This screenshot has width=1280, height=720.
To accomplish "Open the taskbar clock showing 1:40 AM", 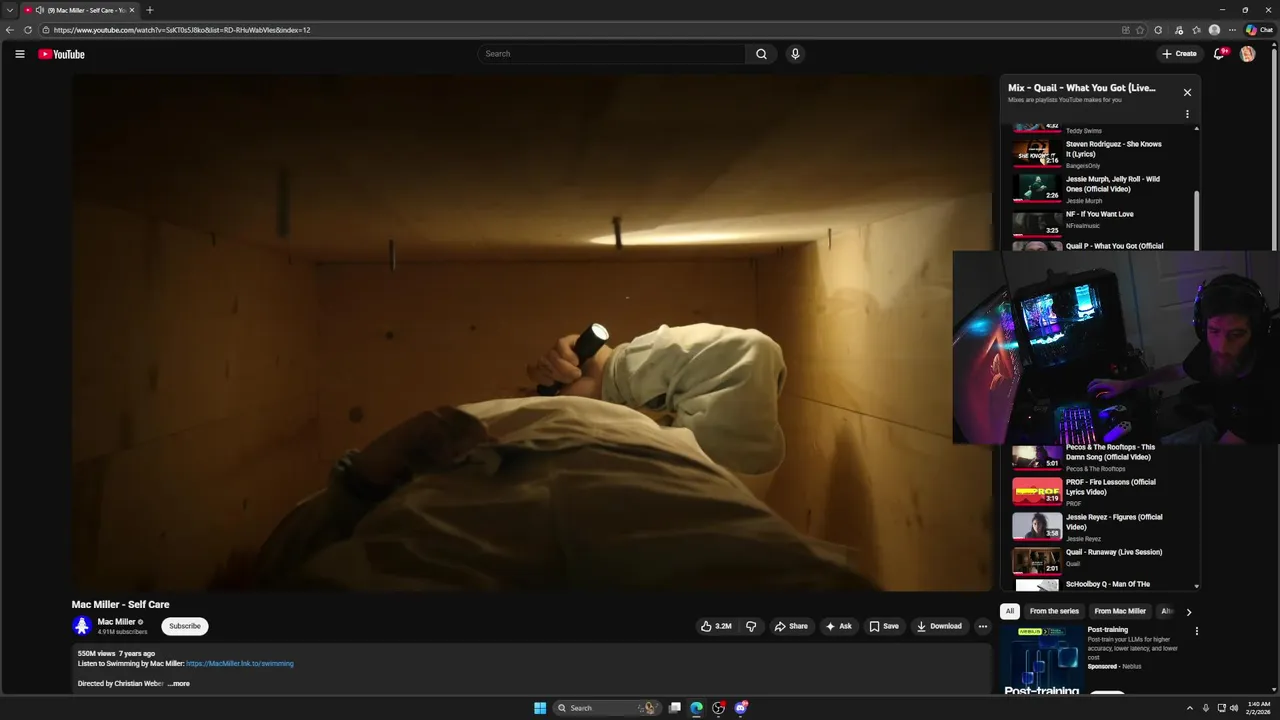I will pos(1259,708).
